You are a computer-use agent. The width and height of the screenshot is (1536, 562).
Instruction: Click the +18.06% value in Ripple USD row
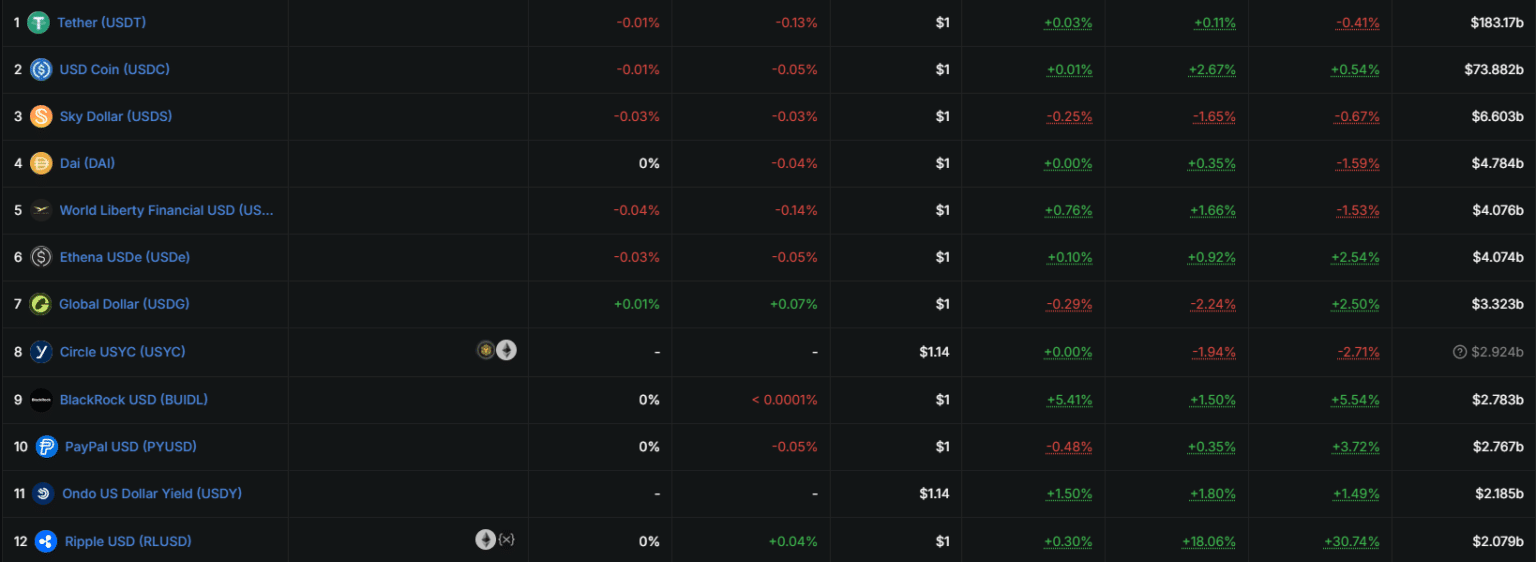click(x=1208, y=541)
